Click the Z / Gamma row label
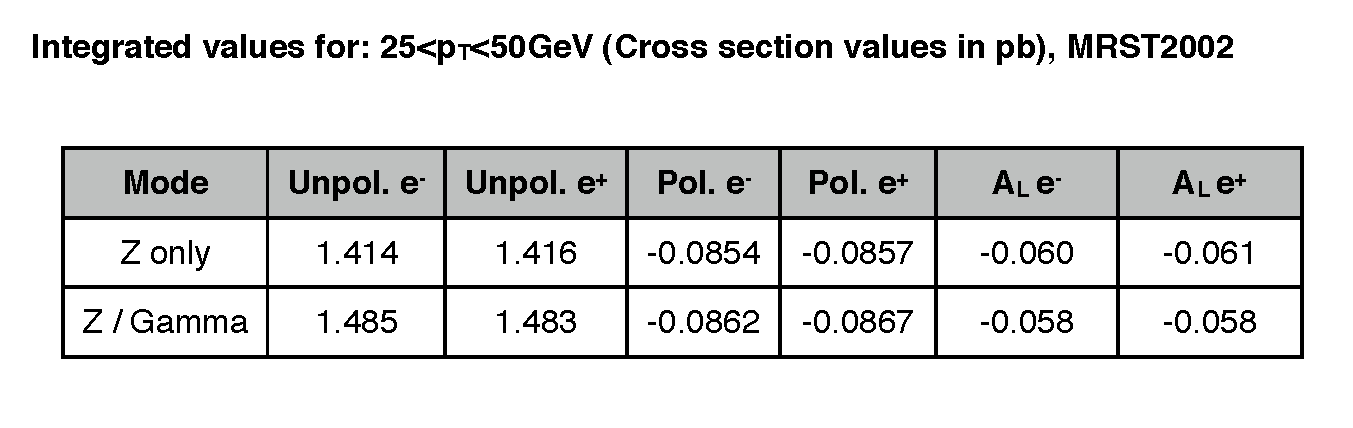Screen dimensions: 1353x428 [165, 322]
